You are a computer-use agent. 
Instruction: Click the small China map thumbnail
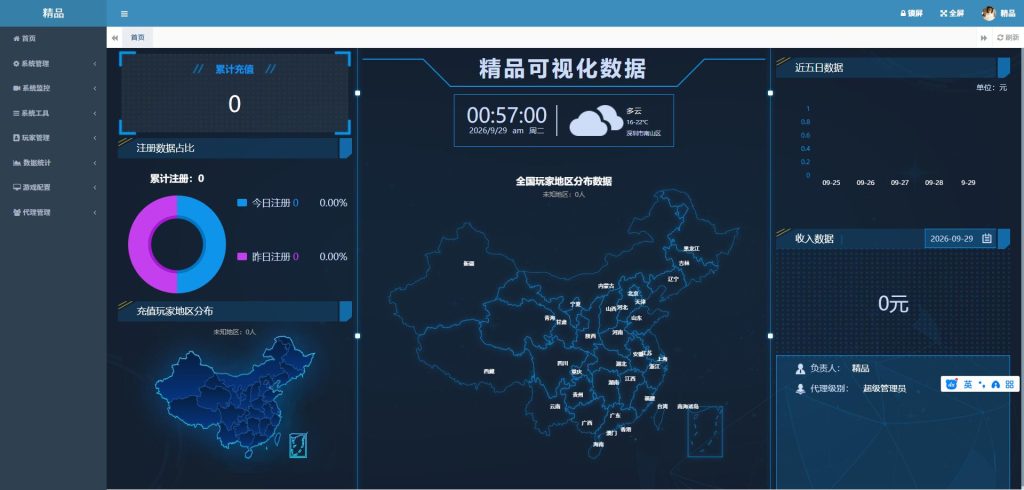coord(235,397)
